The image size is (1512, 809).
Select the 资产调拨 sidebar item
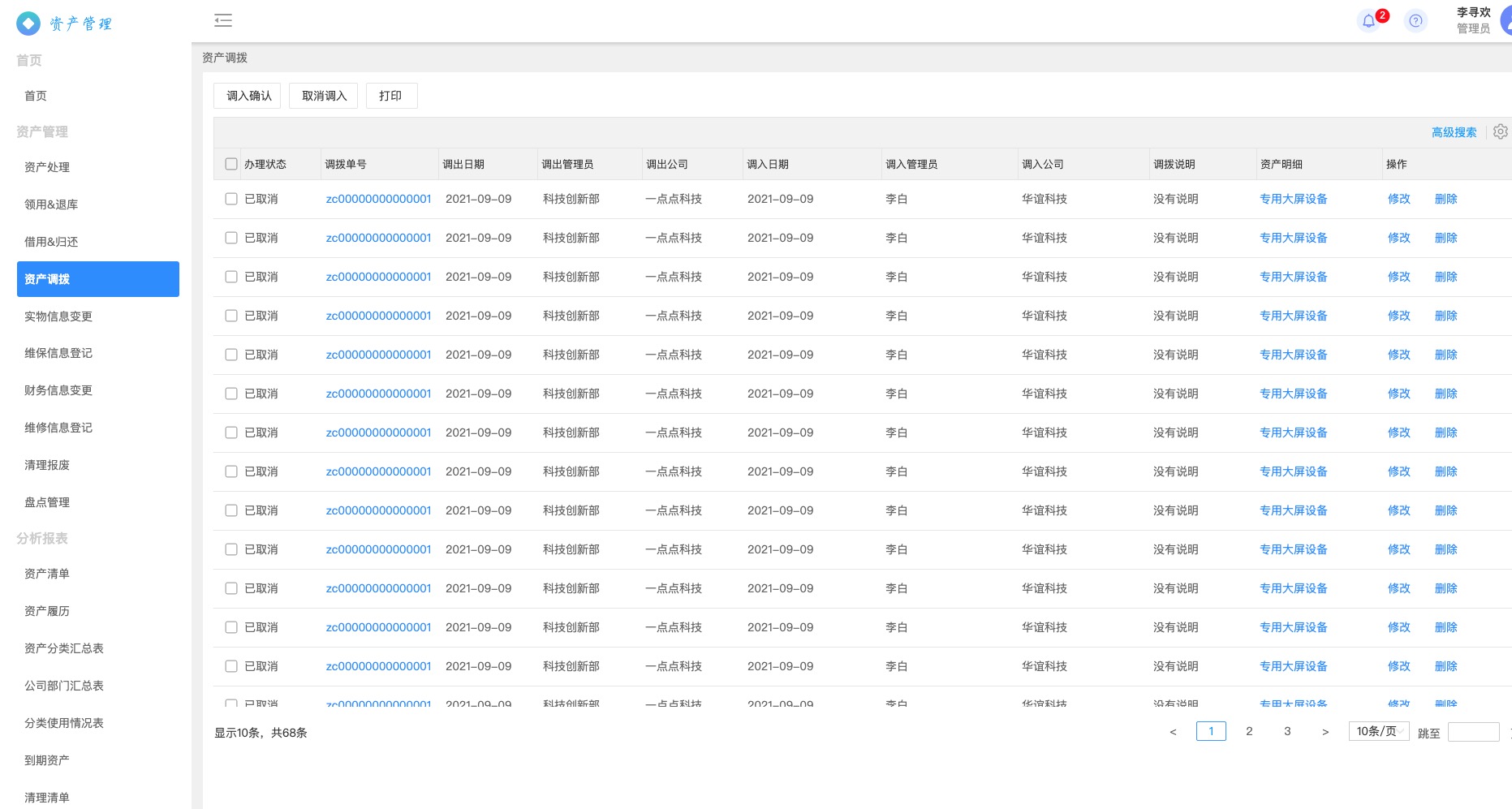point(97,279)
